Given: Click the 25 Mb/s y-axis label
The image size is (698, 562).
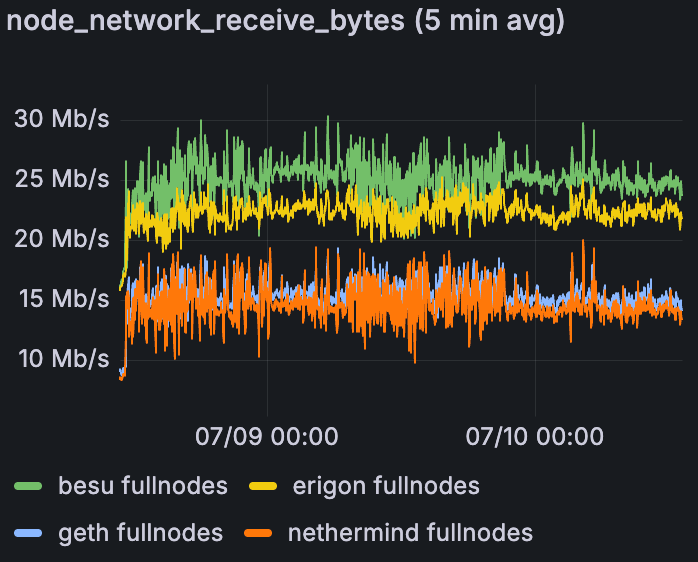Looking at the screenshot, I should pos(61,179).
